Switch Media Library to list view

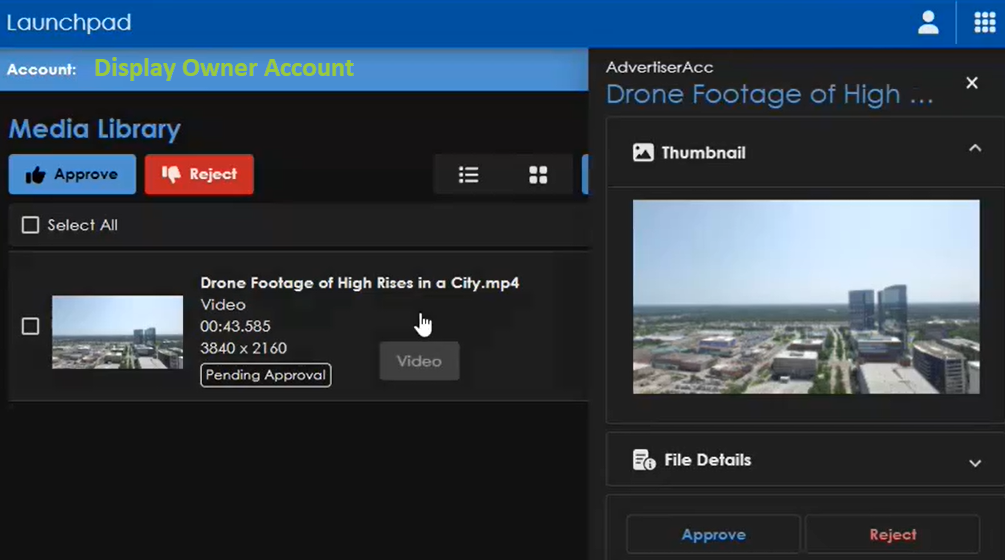tap(468, 175)
